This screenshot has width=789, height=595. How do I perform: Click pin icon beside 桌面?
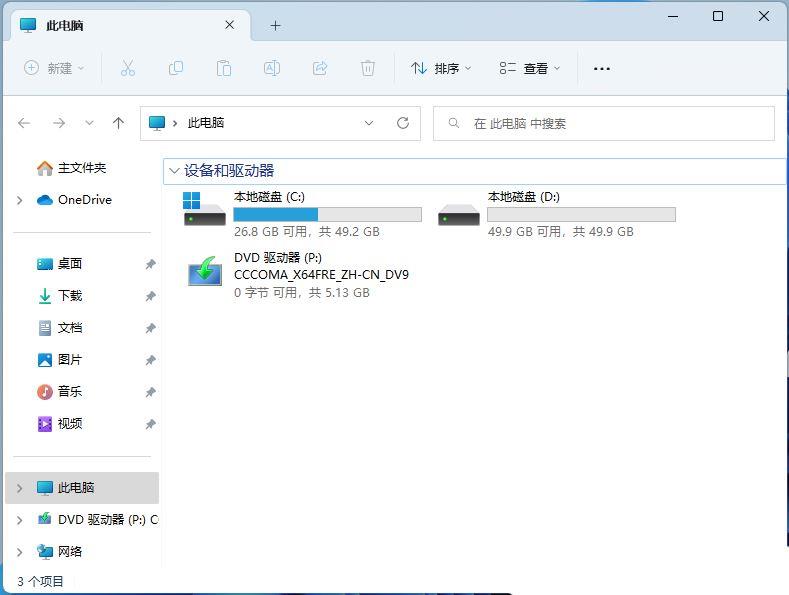coord(150,264)
